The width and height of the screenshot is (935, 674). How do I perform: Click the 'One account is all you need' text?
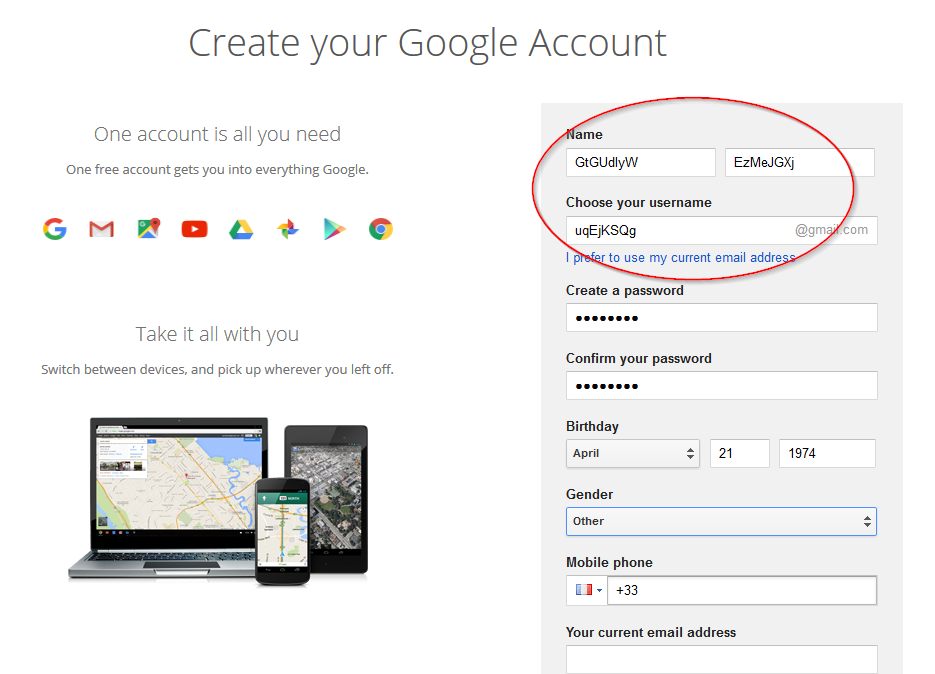pyautogui.click(x=217, y=134)
